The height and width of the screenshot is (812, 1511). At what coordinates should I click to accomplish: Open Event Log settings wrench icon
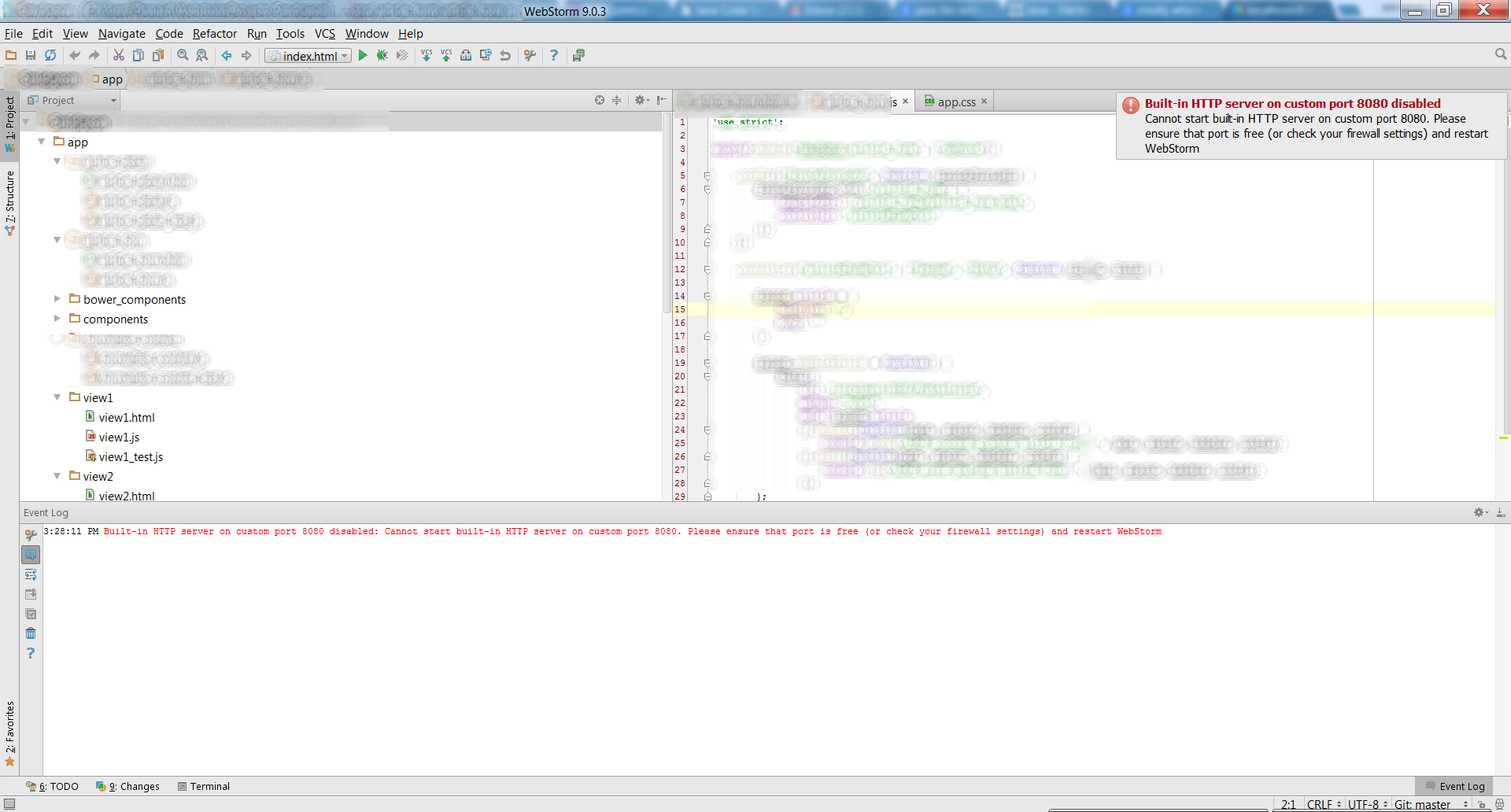[31, 535]
